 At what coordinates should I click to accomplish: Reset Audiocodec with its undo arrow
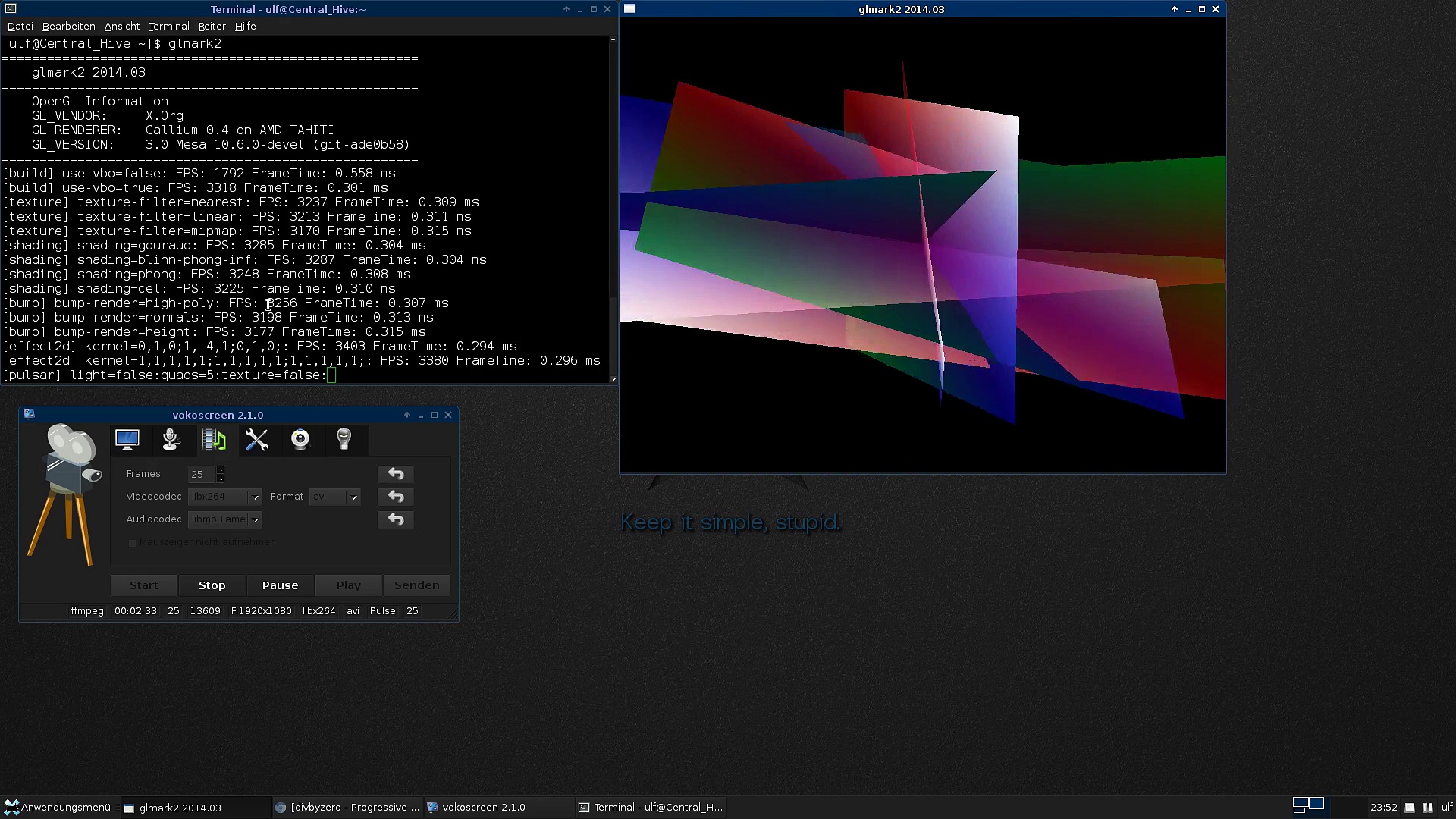(x=395, y=519)
